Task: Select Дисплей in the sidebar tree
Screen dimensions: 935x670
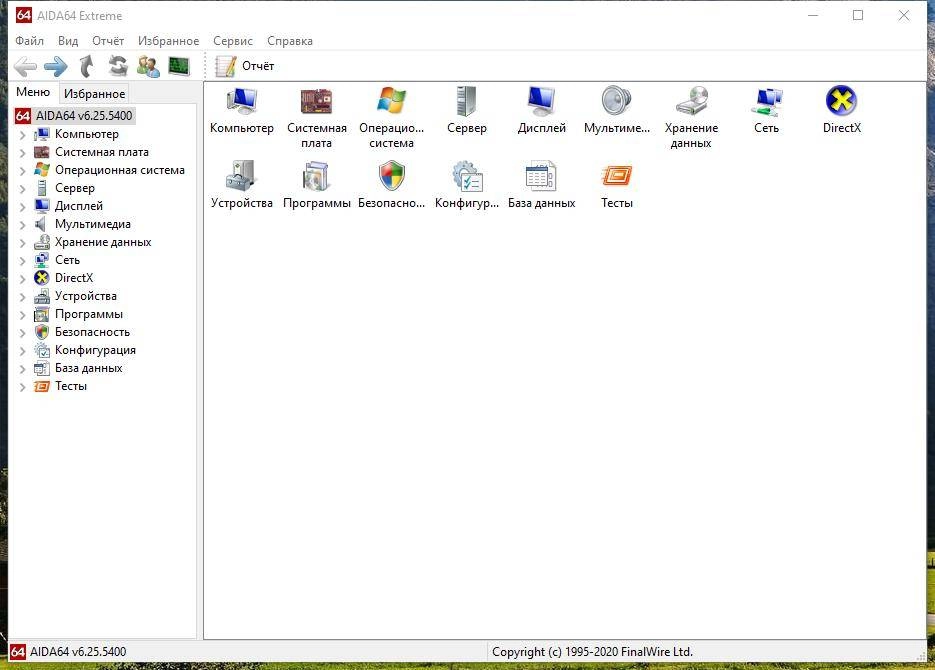Action: [79, 206]
